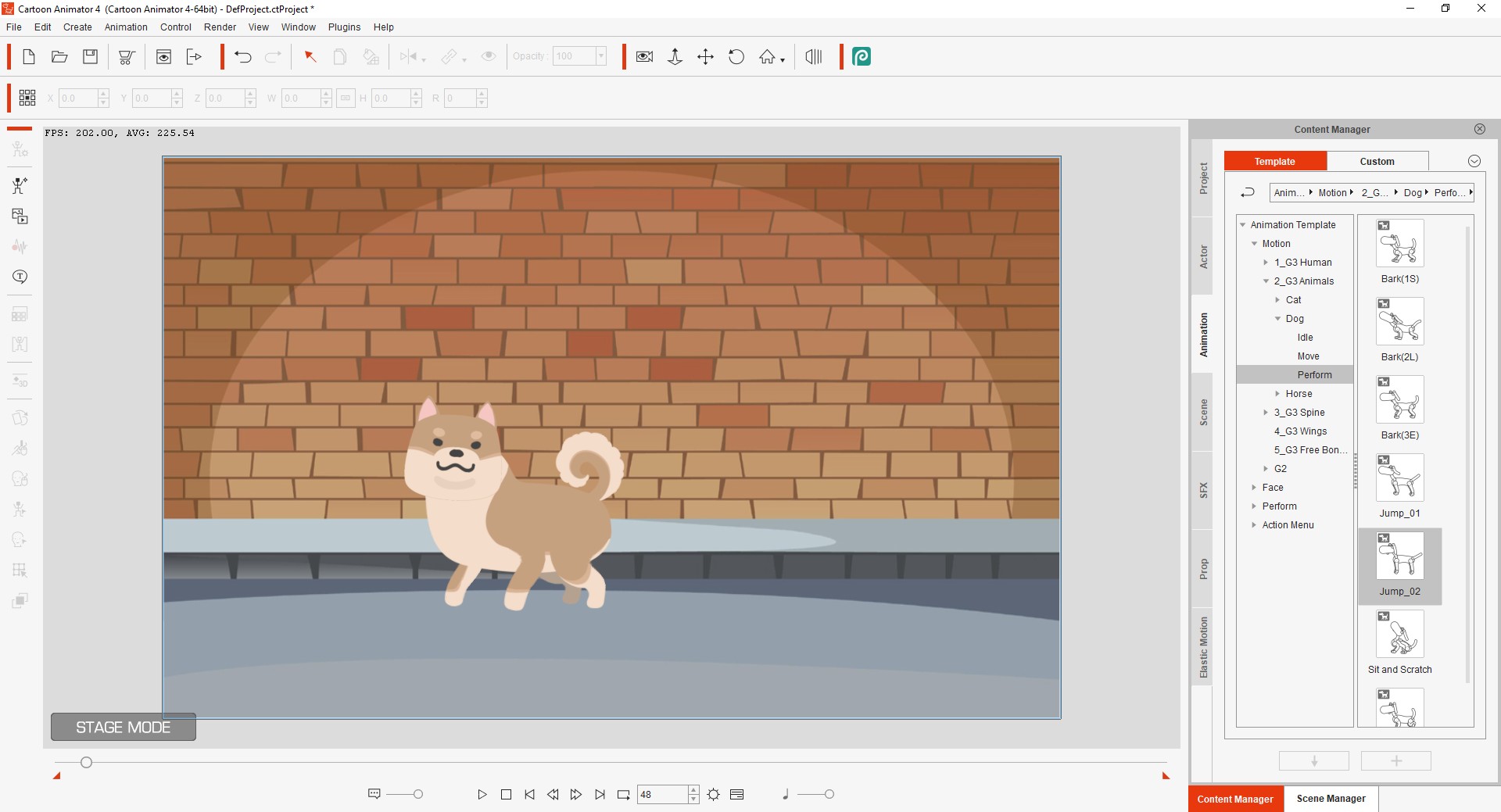The height and width of the screenshot is (812, 1501).
Task: Click the subtitle size slider knob
Action: pos(418,794)
